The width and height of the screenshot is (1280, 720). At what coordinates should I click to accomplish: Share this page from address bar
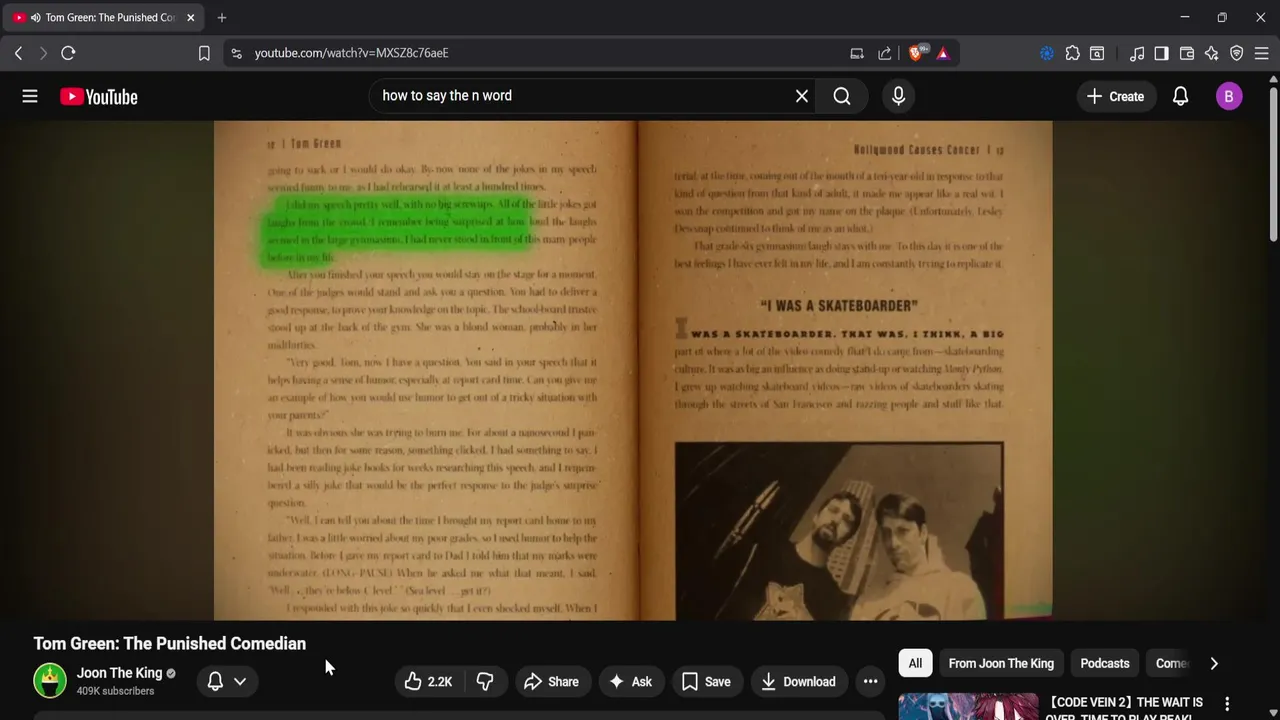point(885,53)
